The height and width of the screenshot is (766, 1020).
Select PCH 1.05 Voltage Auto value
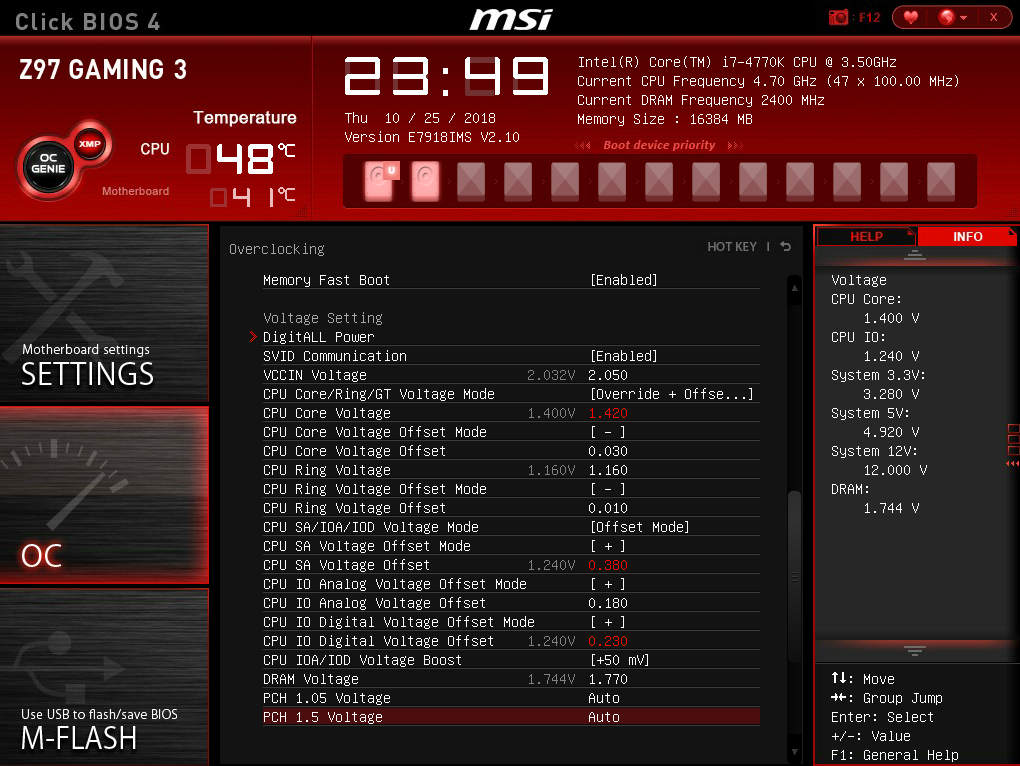[x=604, y=698]
